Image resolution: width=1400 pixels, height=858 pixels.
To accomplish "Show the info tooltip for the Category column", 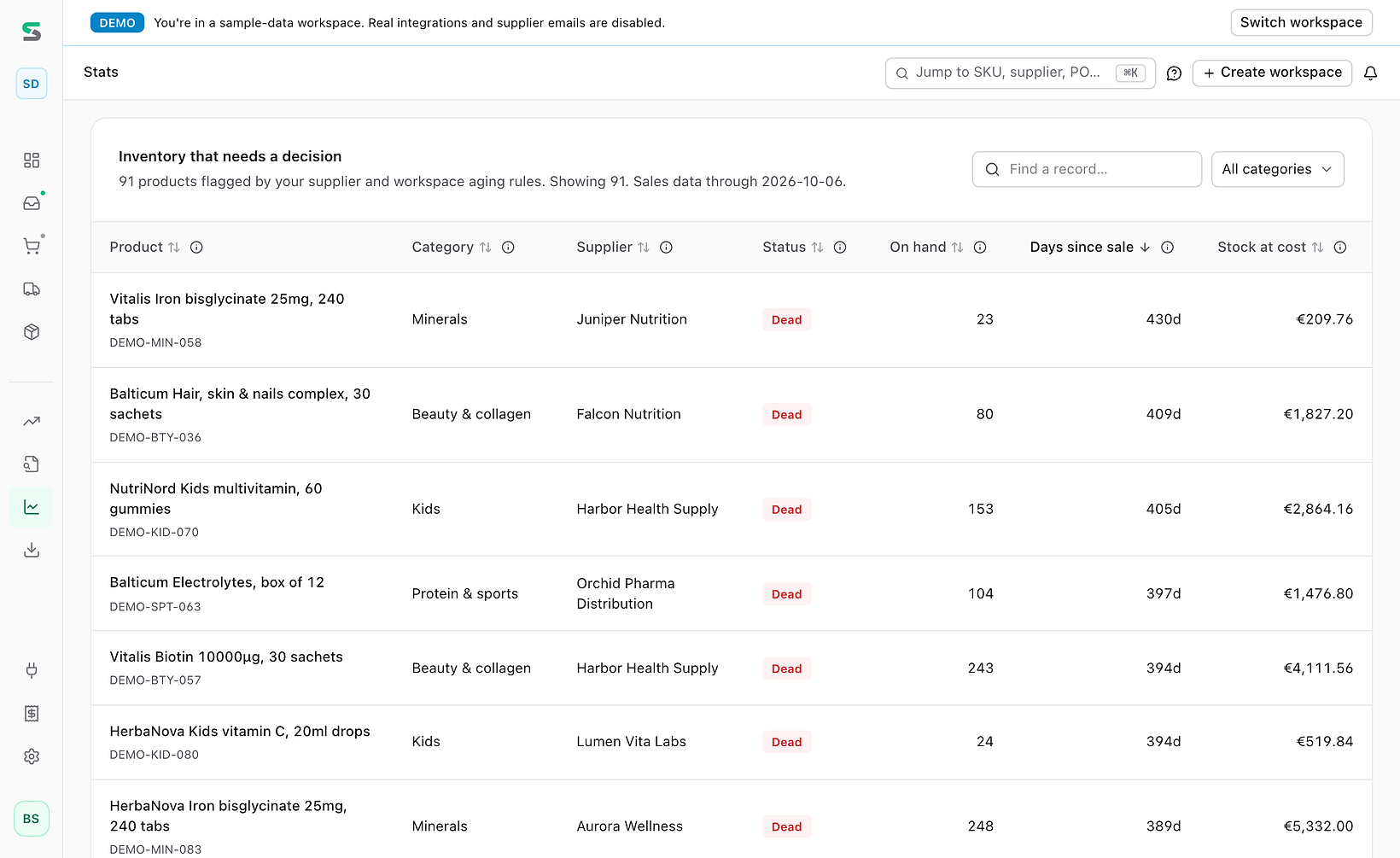I will click(x=508, y=248).
